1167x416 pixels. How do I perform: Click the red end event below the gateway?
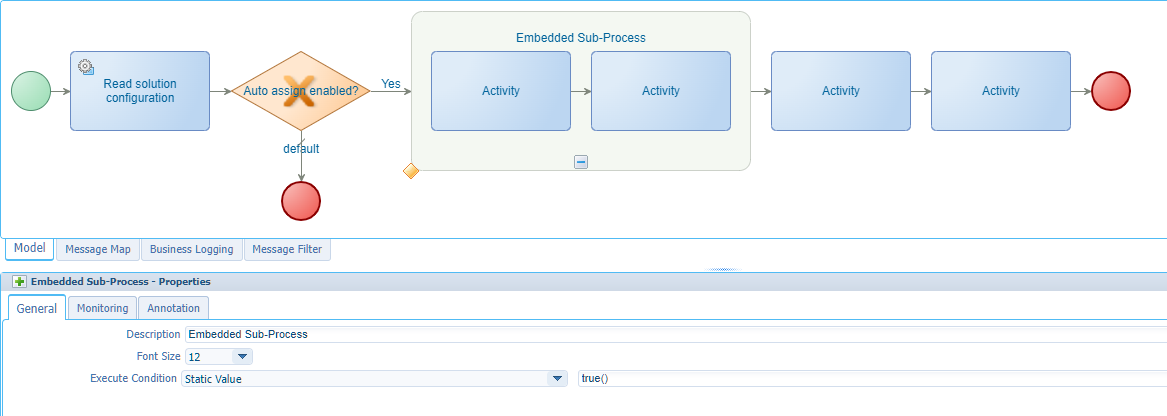[301, 201]
